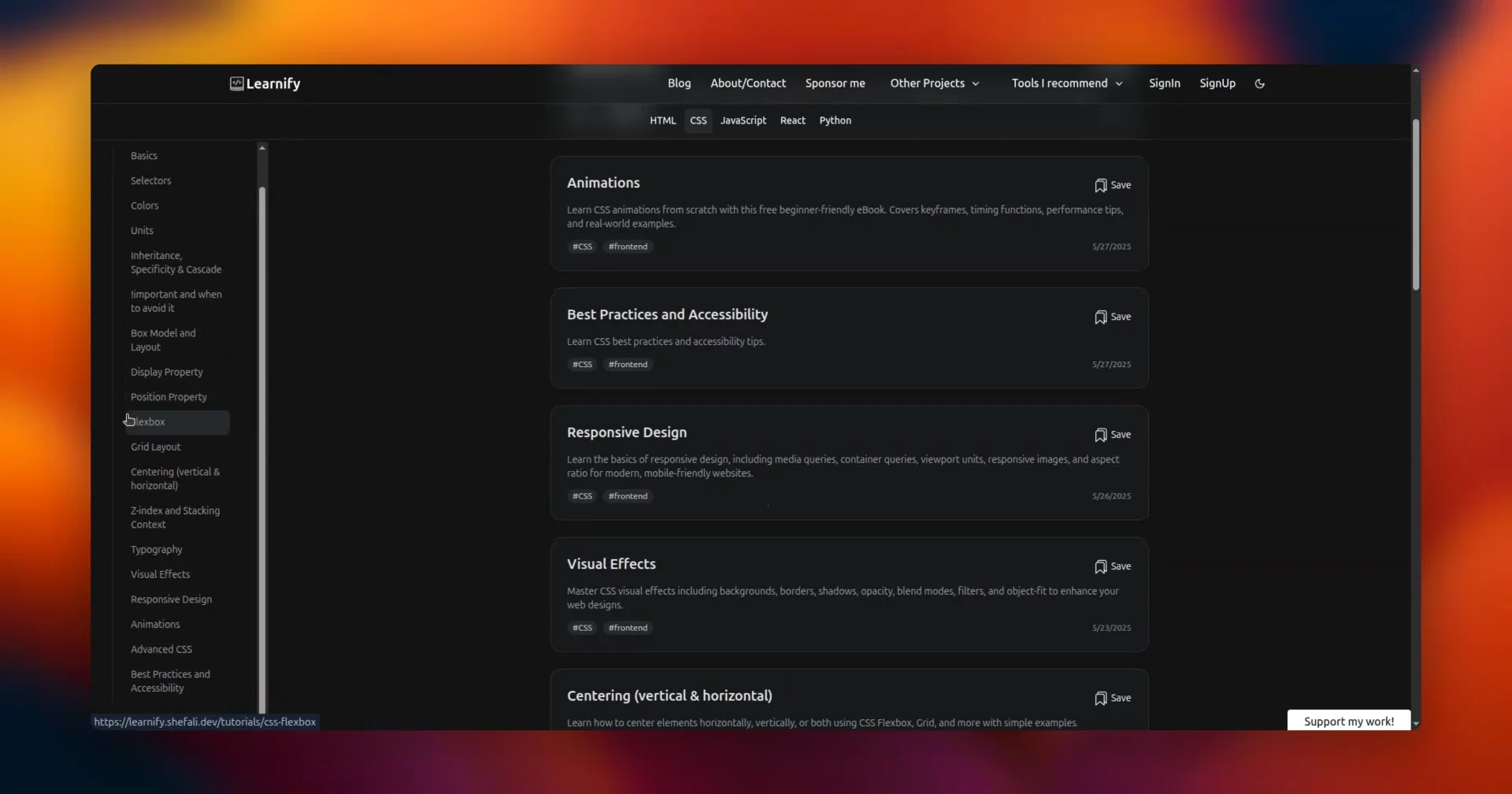Open the Visual Effects card title

tap(611, 564)
